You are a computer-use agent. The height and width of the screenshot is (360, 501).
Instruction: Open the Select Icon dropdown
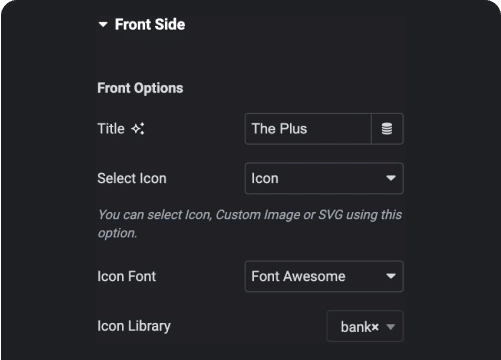click(x=324, y=178)
